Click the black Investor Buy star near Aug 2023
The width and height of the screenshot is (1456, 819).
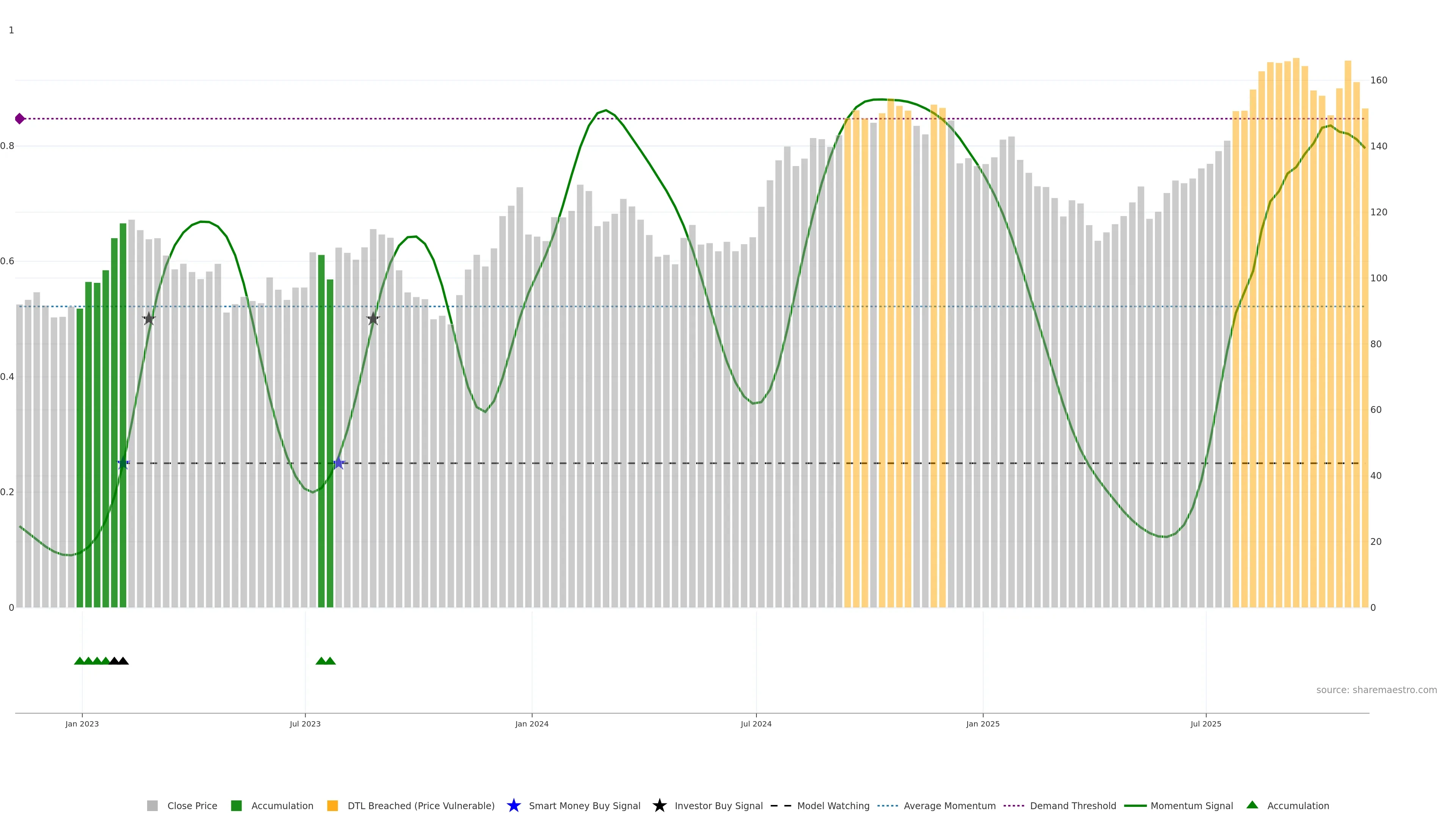tap(373, 319)
